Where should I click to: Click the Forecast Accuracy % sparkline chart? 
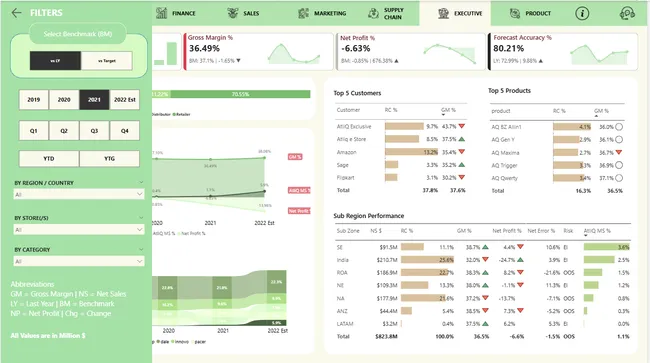[599, 54]
